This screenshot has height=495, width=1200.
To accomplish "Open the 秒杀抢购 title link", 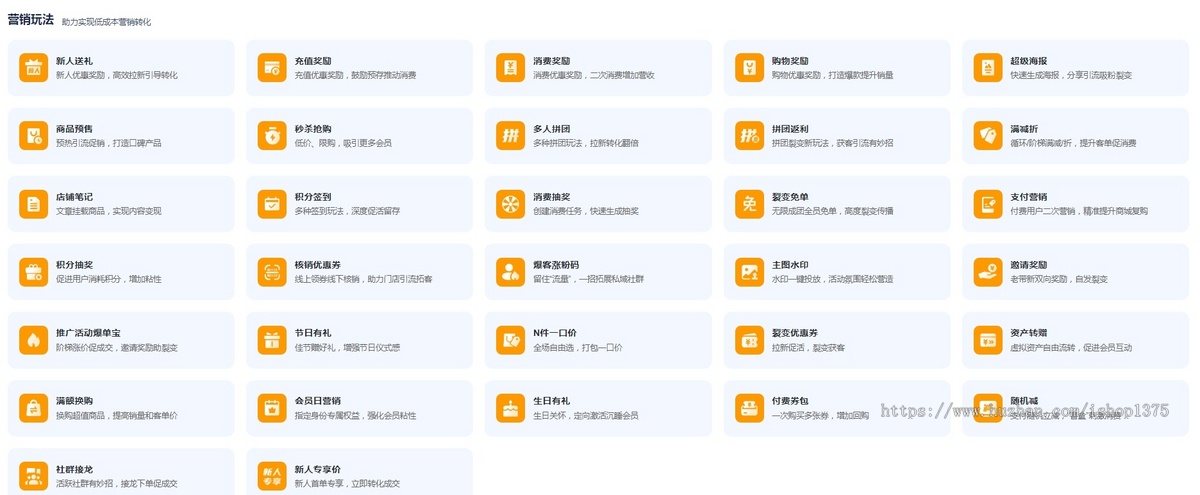I will pyautogui.click(x=313, y=129).
